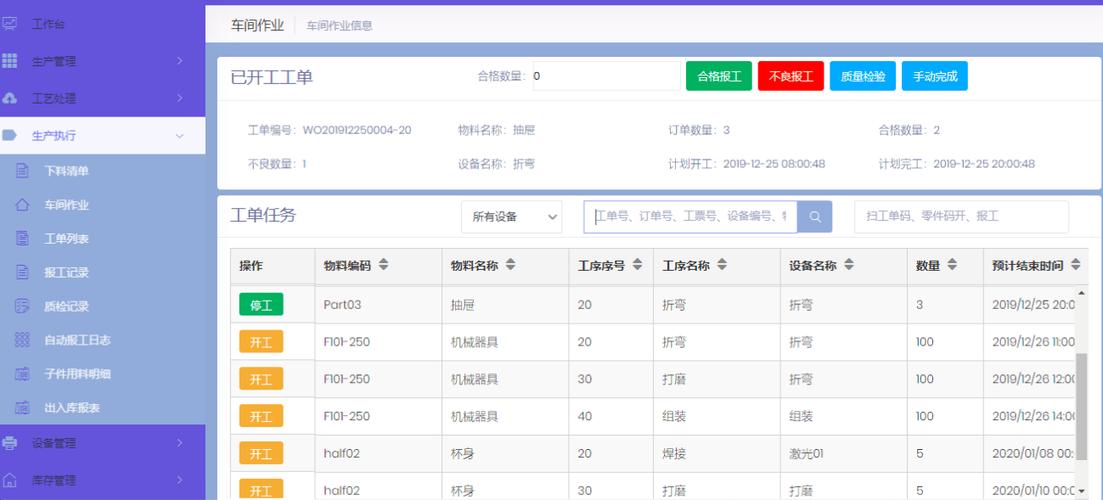The height and width of the screenshot is (500, 1103).
Task: Click 开工 for F101-250 组装 row
Action: coord(261,416)
